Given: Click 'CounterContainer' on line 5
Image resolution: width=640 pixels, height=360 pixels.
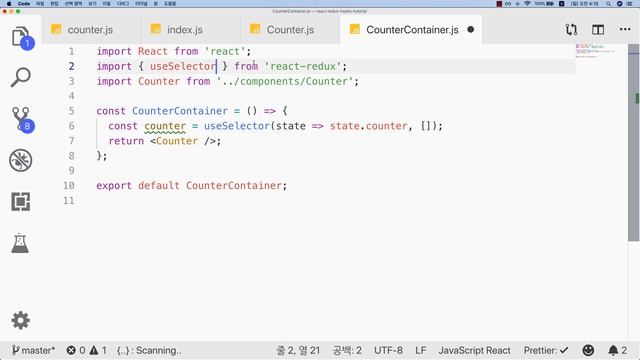Looking at the screenshot, I should [x=180, y=111].
